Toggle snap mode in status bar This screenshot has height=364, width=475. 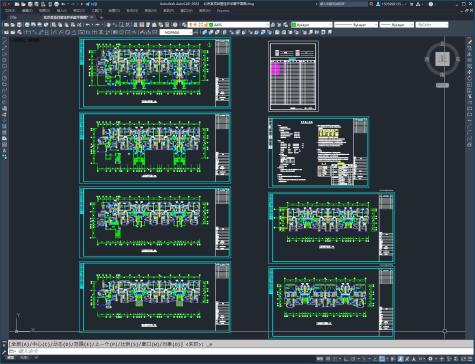pyautogui.click(x=335, y=359)
